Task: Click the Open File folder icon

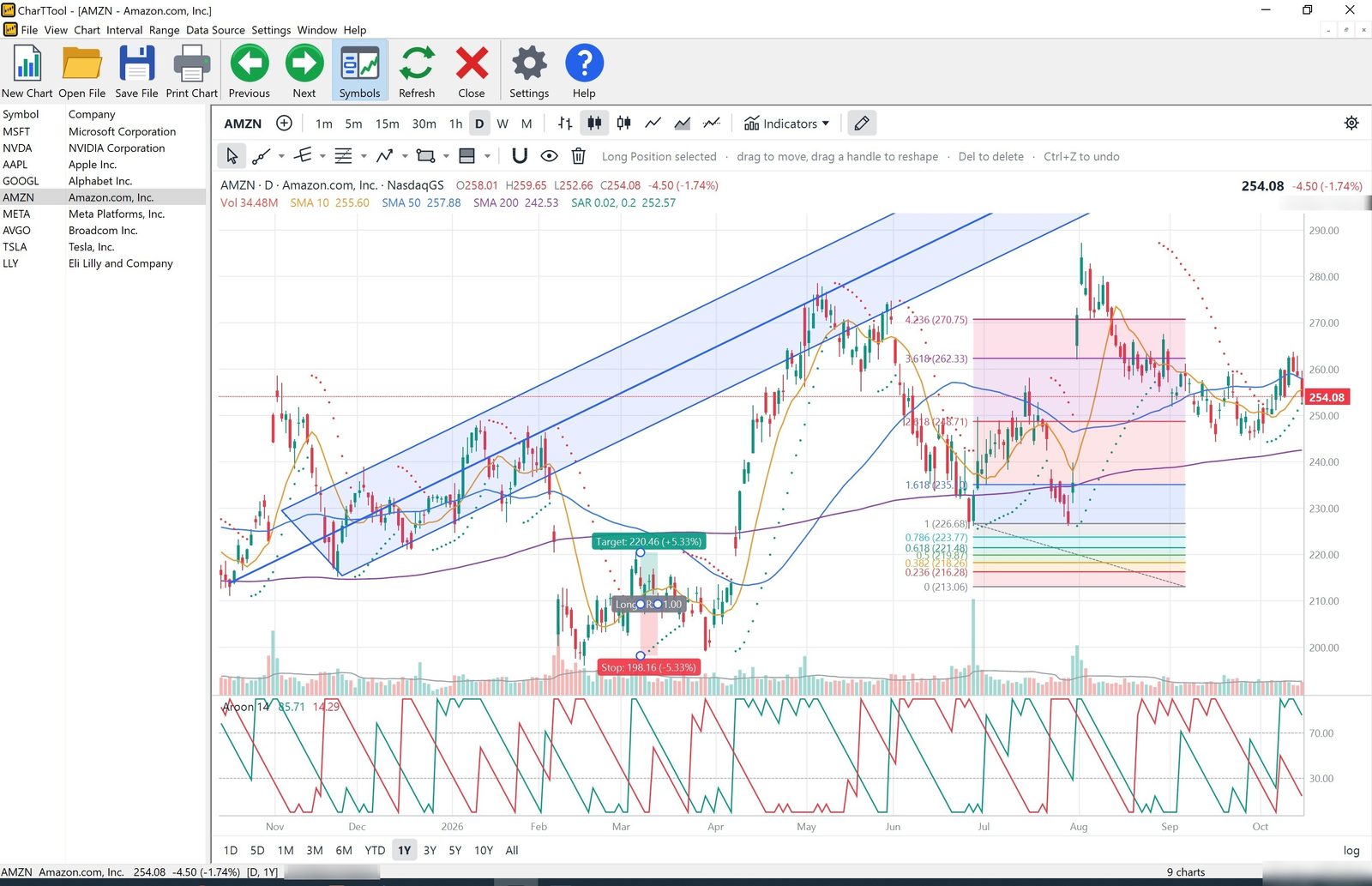Action: [x=82, y=64]
